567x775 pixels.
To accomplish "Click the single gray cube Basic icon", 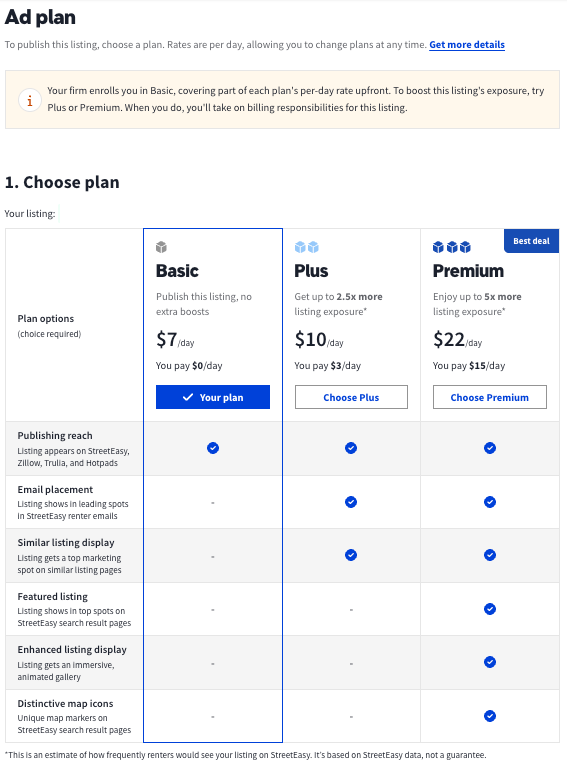I will click(x=161, y=247).
